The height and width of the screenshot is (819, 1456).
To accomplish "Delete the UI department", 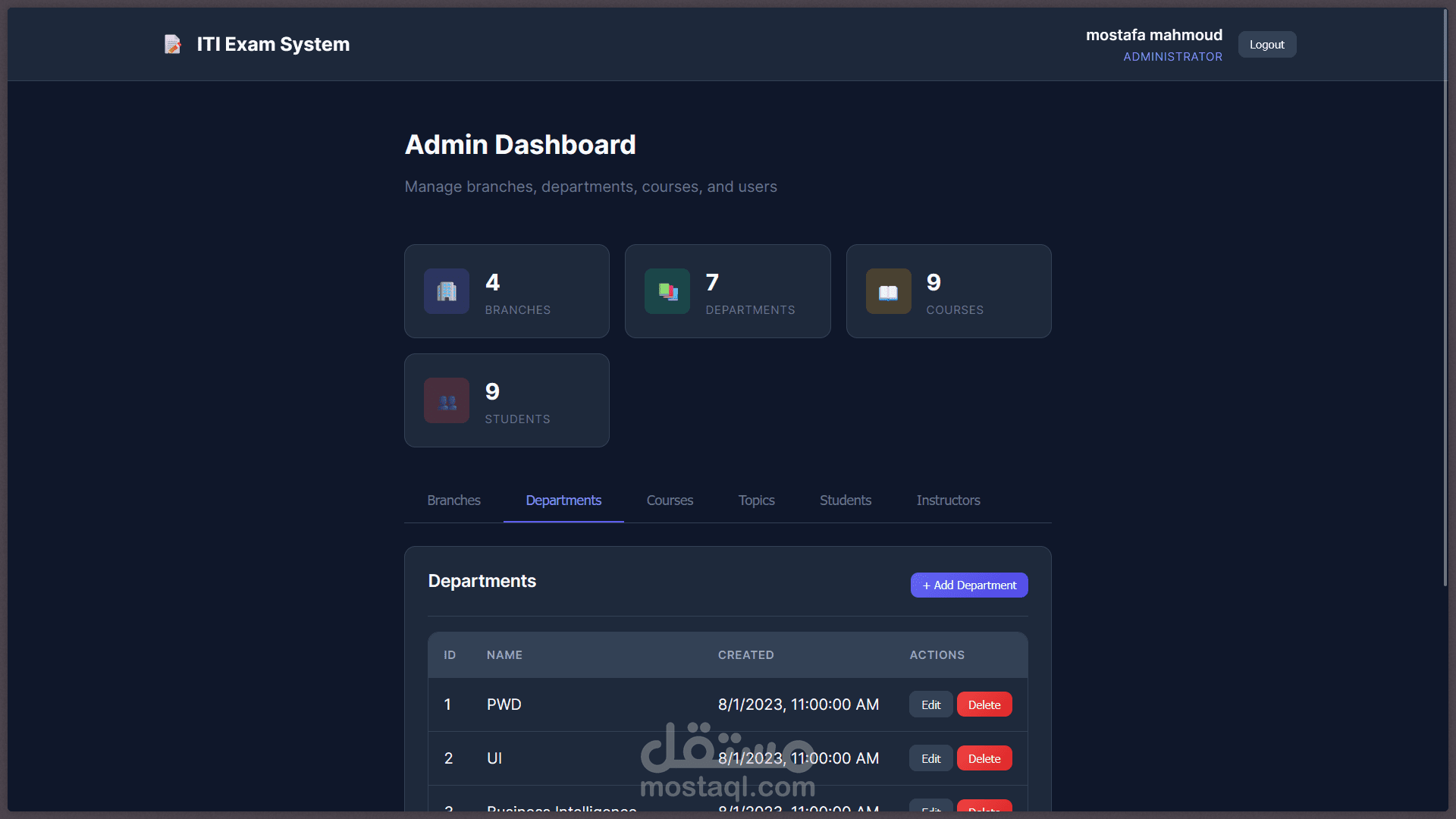I will point(984,758).
